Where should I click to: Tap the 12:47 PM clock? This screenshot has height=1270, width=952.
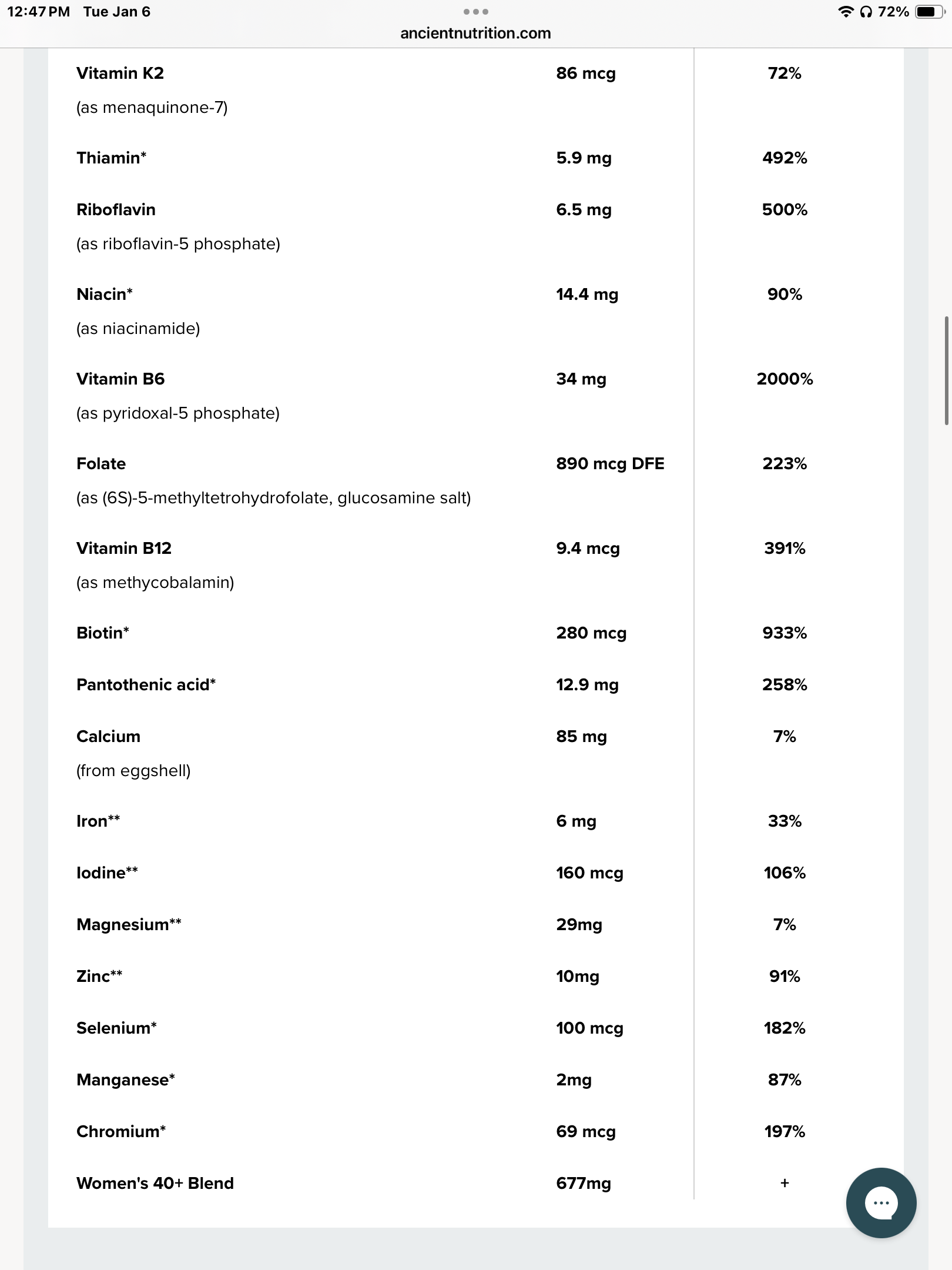[38, 12]
